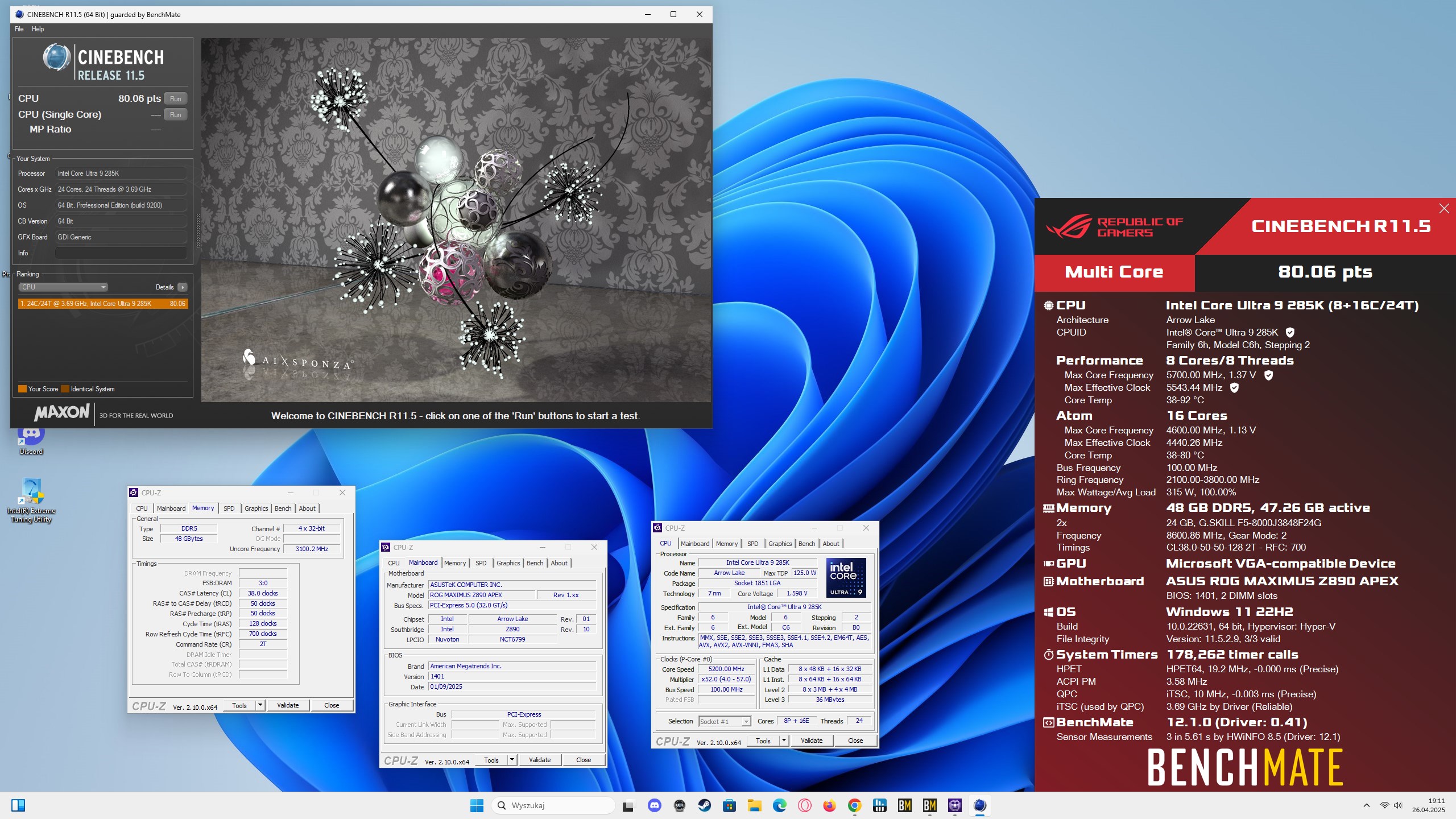Click the Intel Core Ultra 9 logo in CPU-Z
This screenshot has height=819, width=1456.
pyautogui.click(x=846, y=577)
